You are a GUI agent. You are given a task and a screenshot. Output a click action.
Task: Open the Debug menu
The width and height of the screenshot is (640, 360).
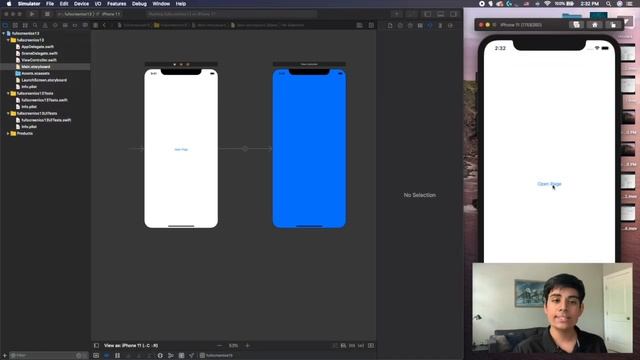[x=139, y=4]
